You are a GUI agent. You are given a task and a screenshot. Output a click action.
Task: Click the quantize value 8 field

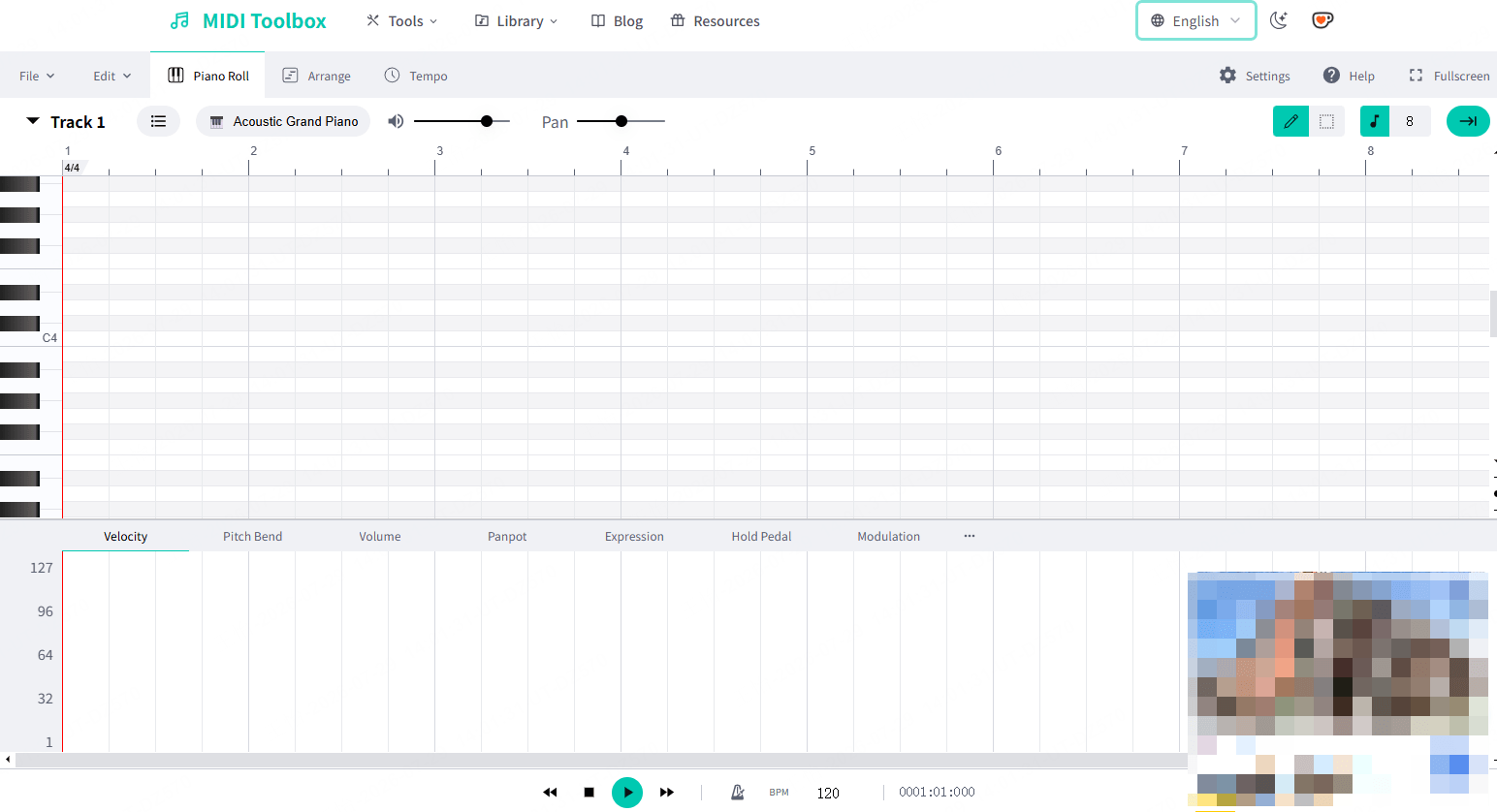click(x=1410, y=121)
